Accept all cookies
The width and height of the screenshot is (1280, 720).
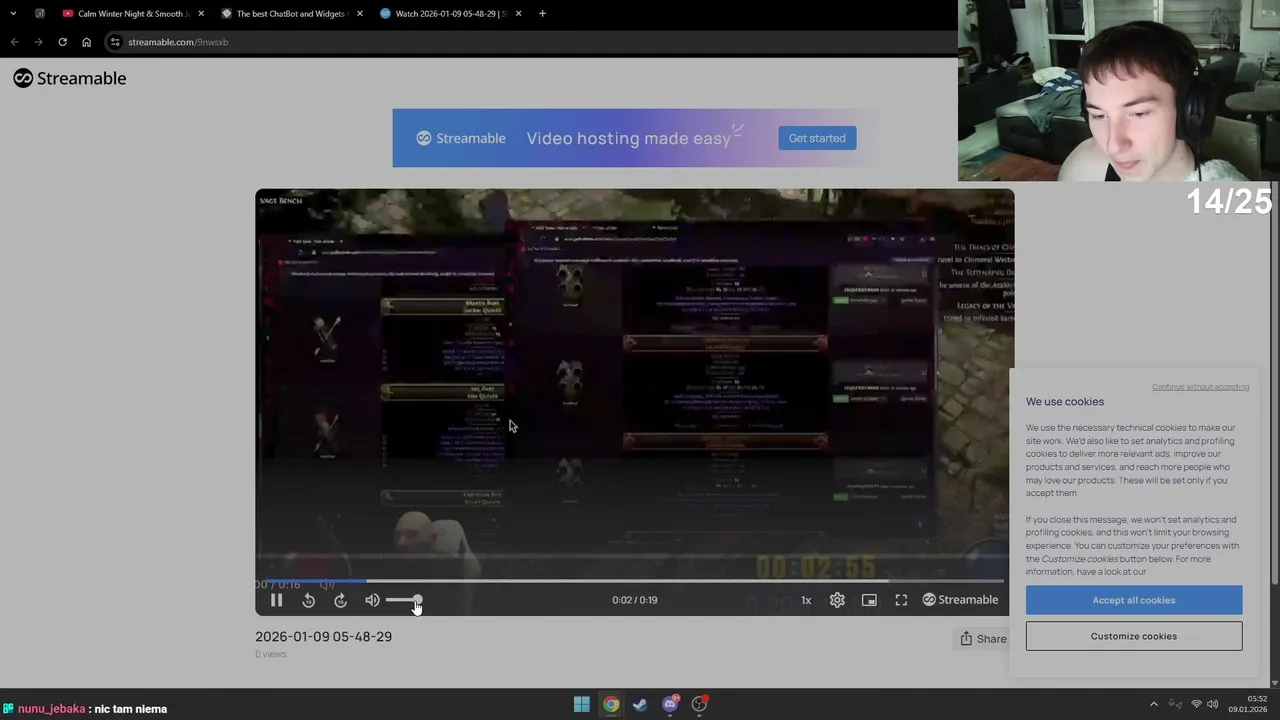1134,600
